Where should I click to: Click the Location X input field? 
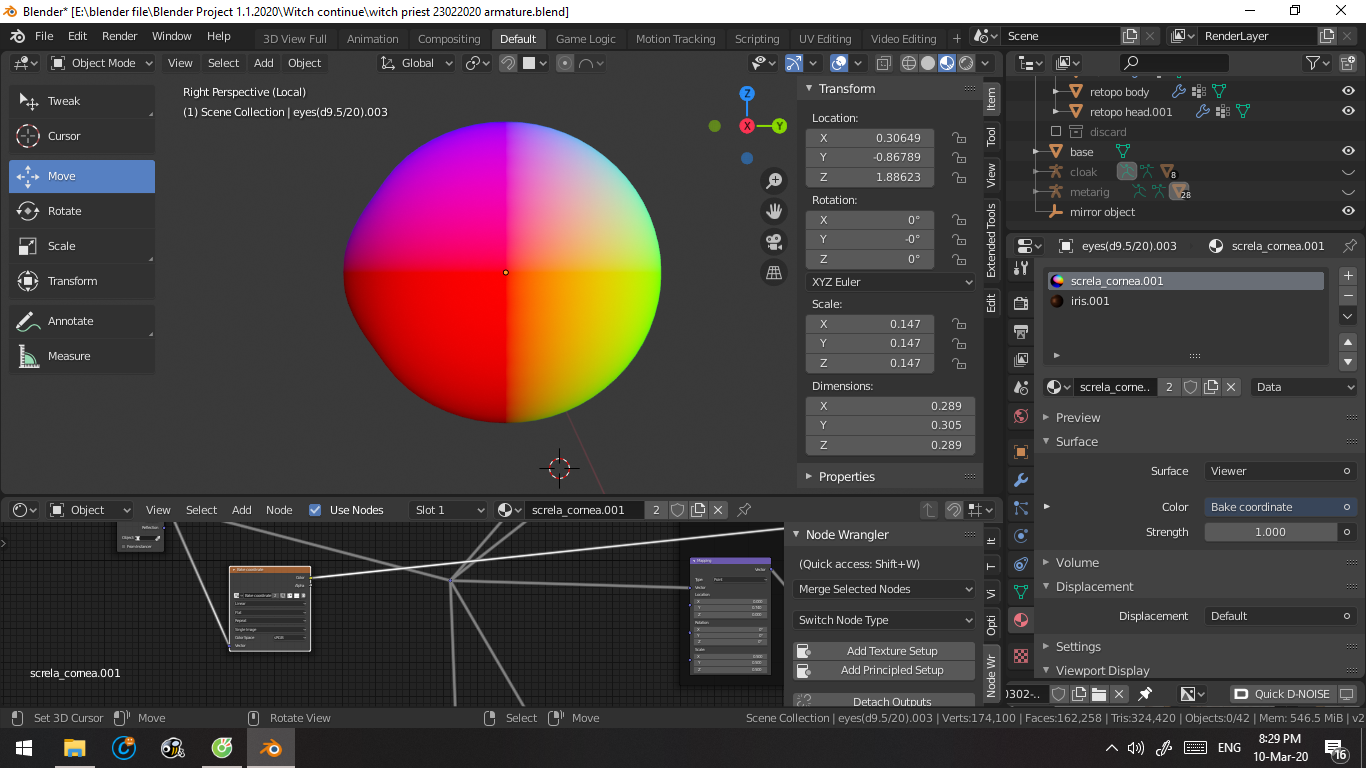click(x=870, y=137)
